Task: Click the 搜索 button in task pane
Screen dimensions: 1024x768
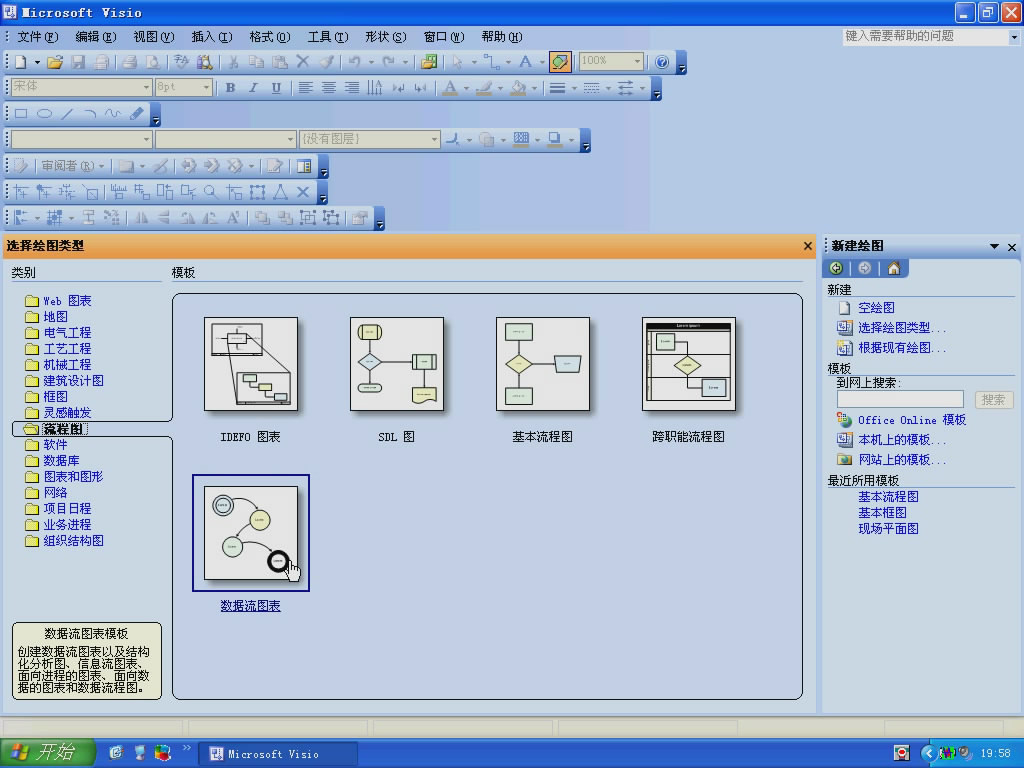Action: [993, 400]
